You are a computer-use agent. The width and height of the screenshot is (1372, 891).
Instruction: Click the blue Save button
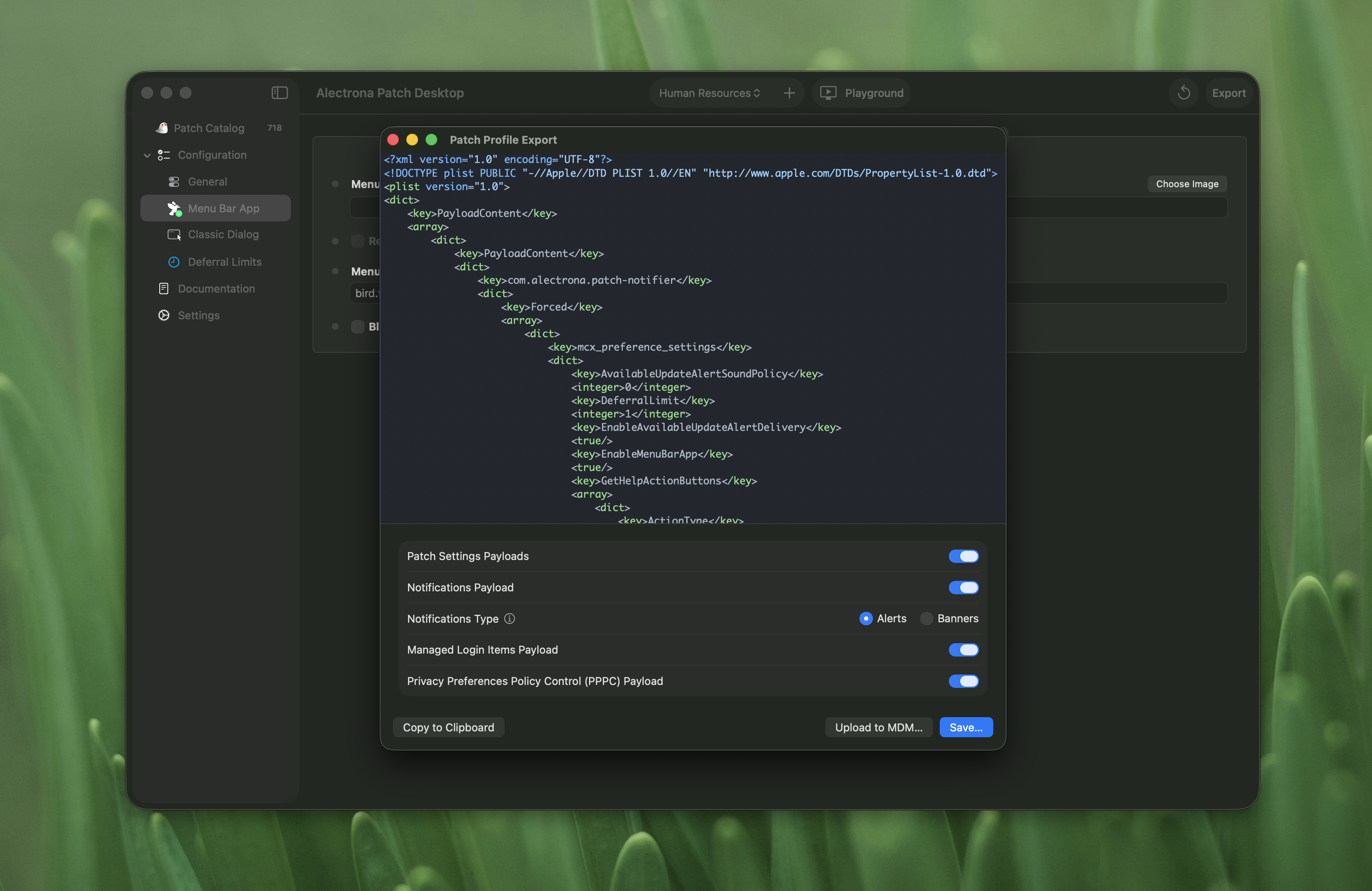click(x=966, y=727)
